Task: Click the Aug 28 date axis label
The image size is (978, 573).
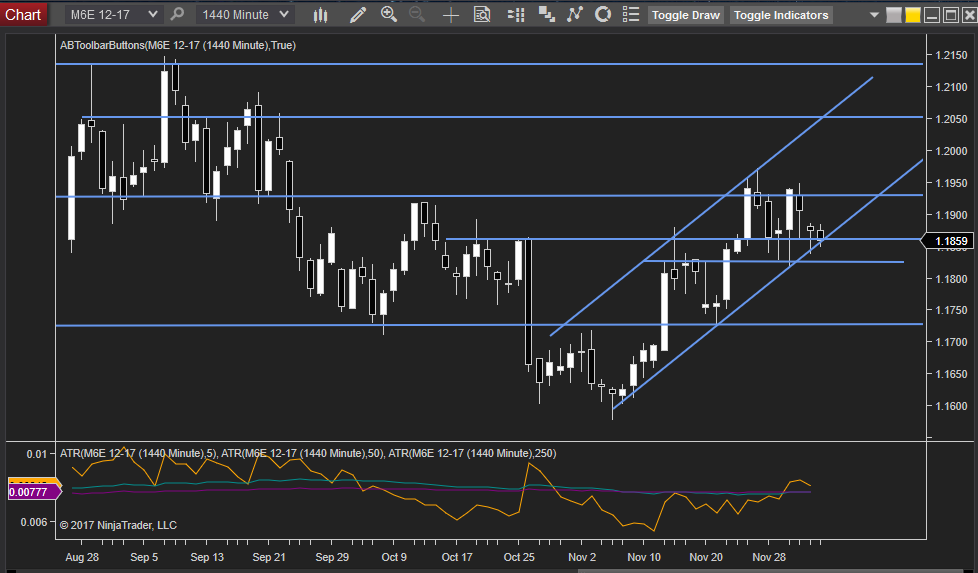Action: [x=82, y=557]
